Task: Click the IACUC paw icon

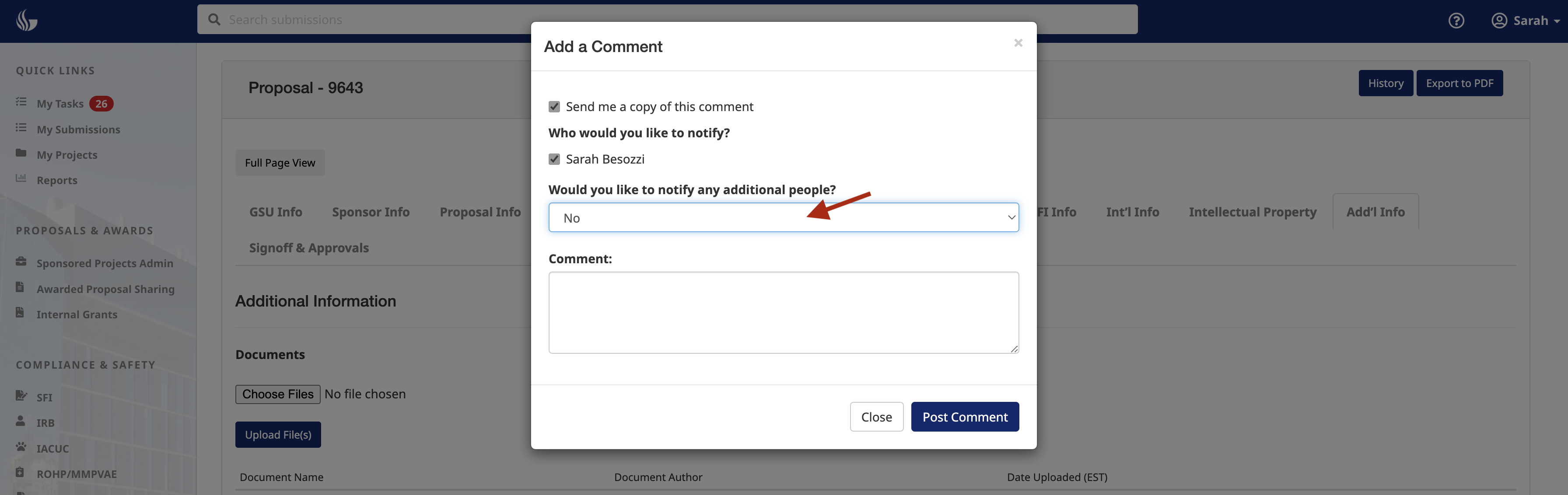Action: pyautogui.click(x=21, y=447)
